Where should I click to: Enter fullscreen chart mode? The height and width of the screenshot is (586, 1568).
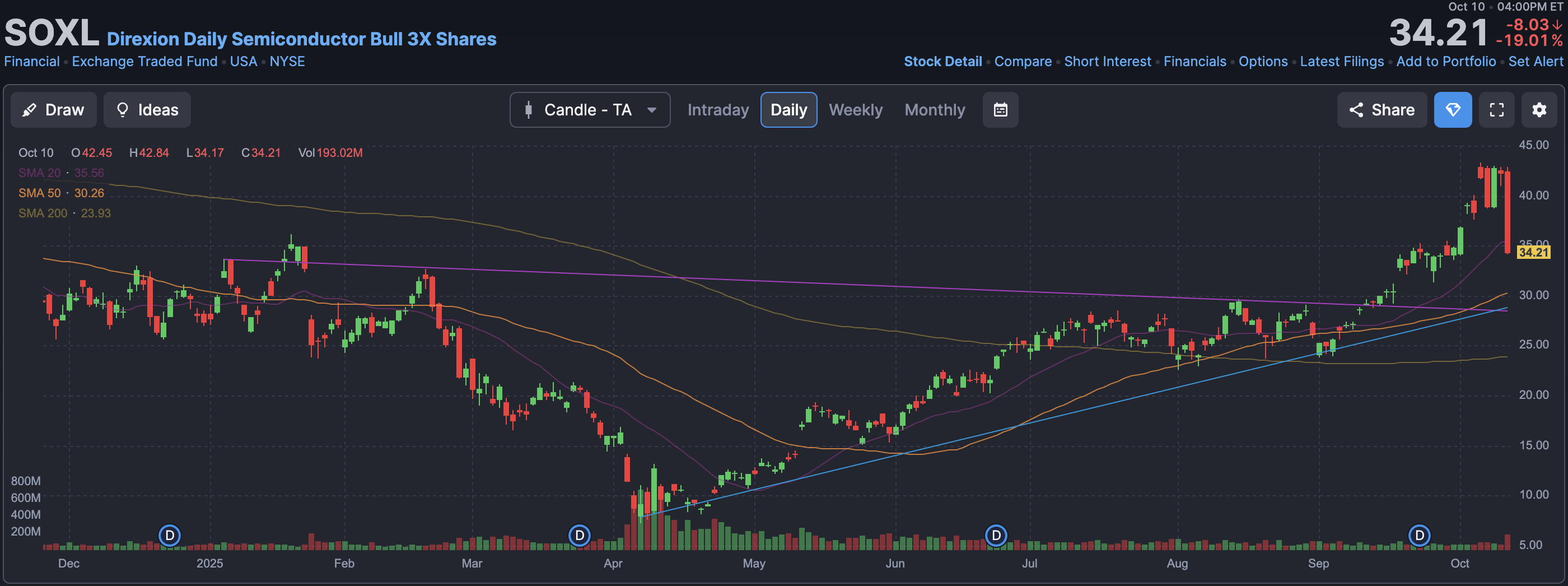point(1496,110)
